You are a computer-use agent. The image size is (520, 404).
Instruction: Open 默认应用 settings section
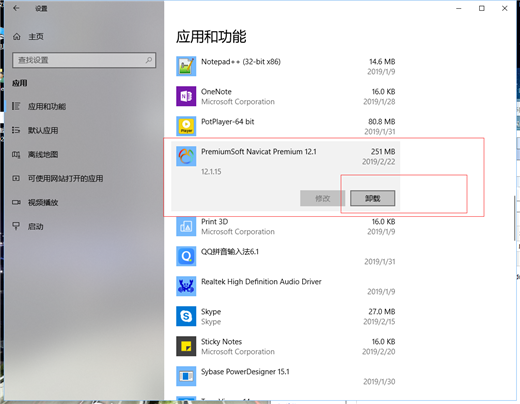[43, 130]
